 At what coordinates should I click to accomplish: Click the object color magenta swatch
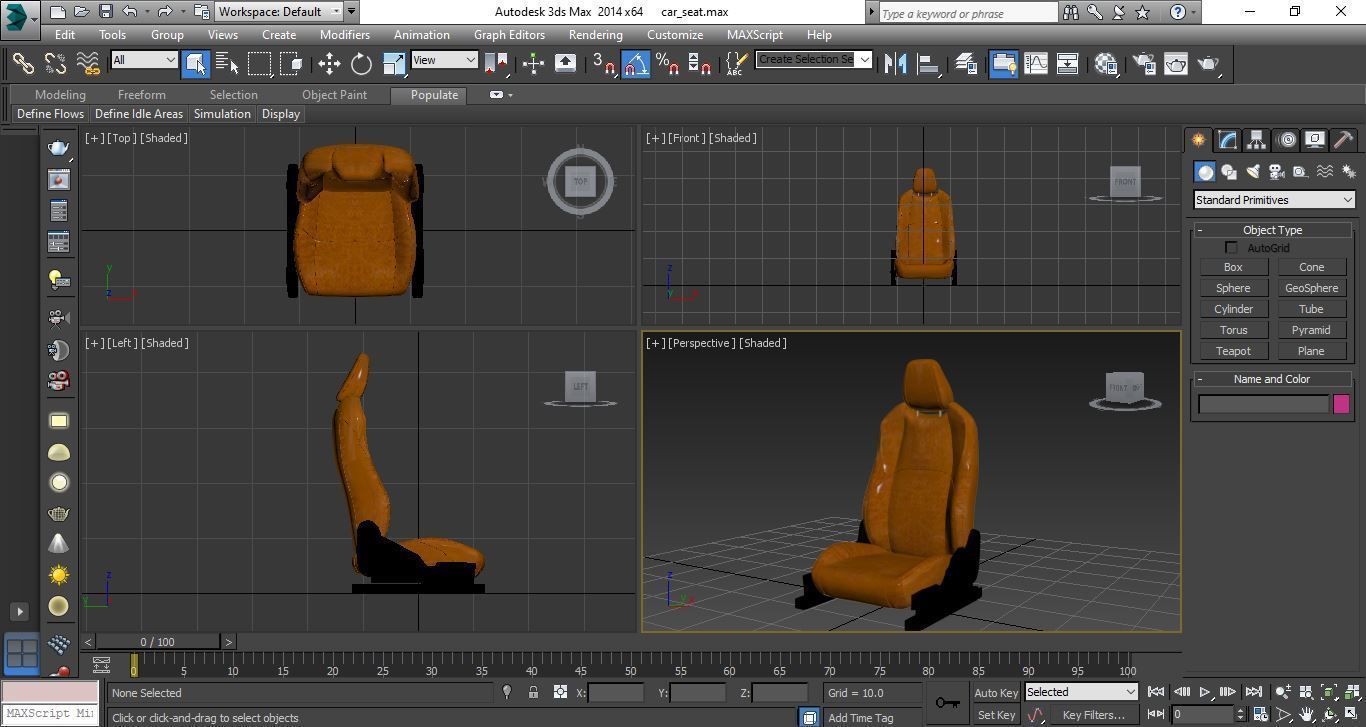point(1342,404)
